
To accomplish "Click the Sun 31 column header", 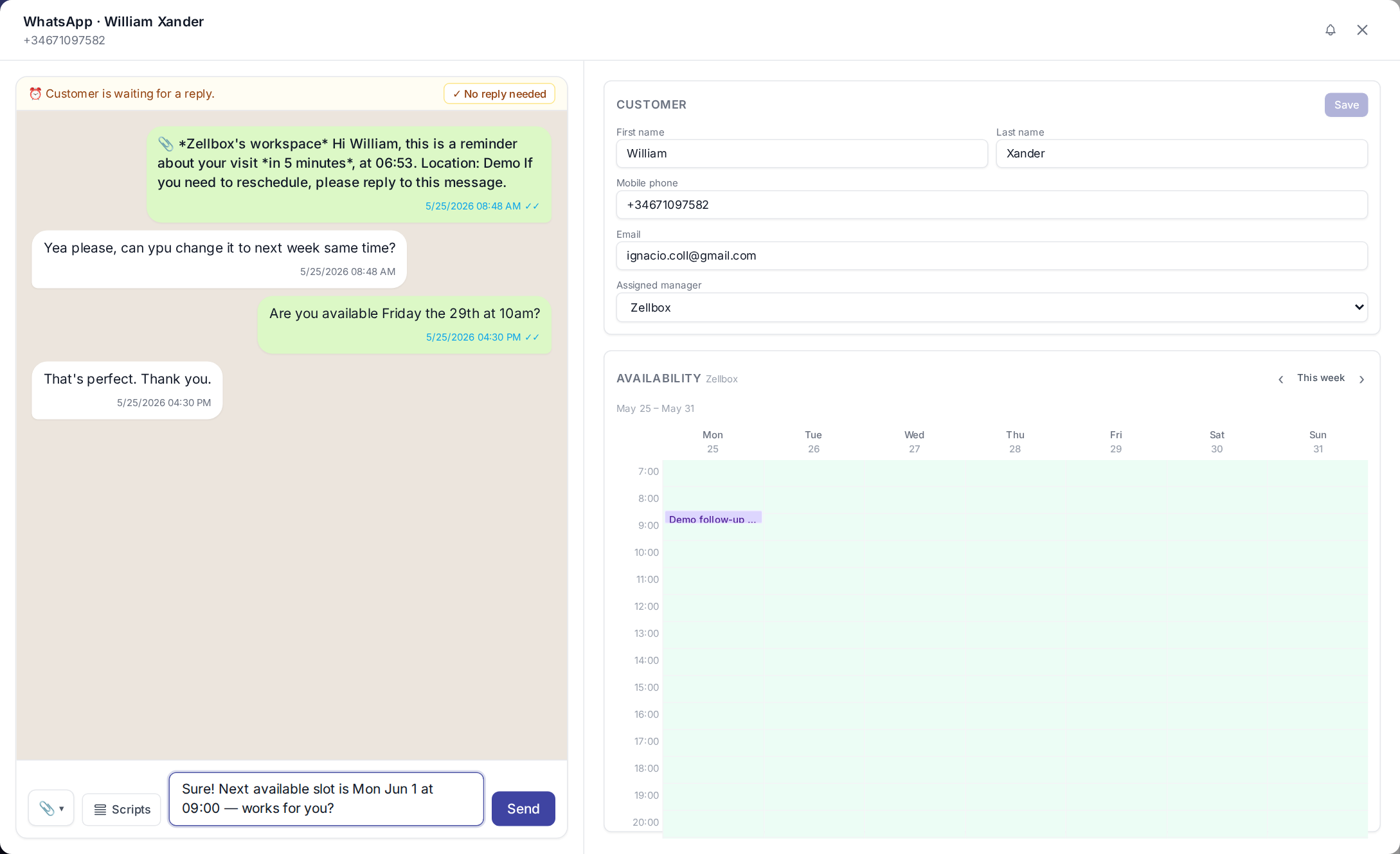I will click(x=1318, y=442).
